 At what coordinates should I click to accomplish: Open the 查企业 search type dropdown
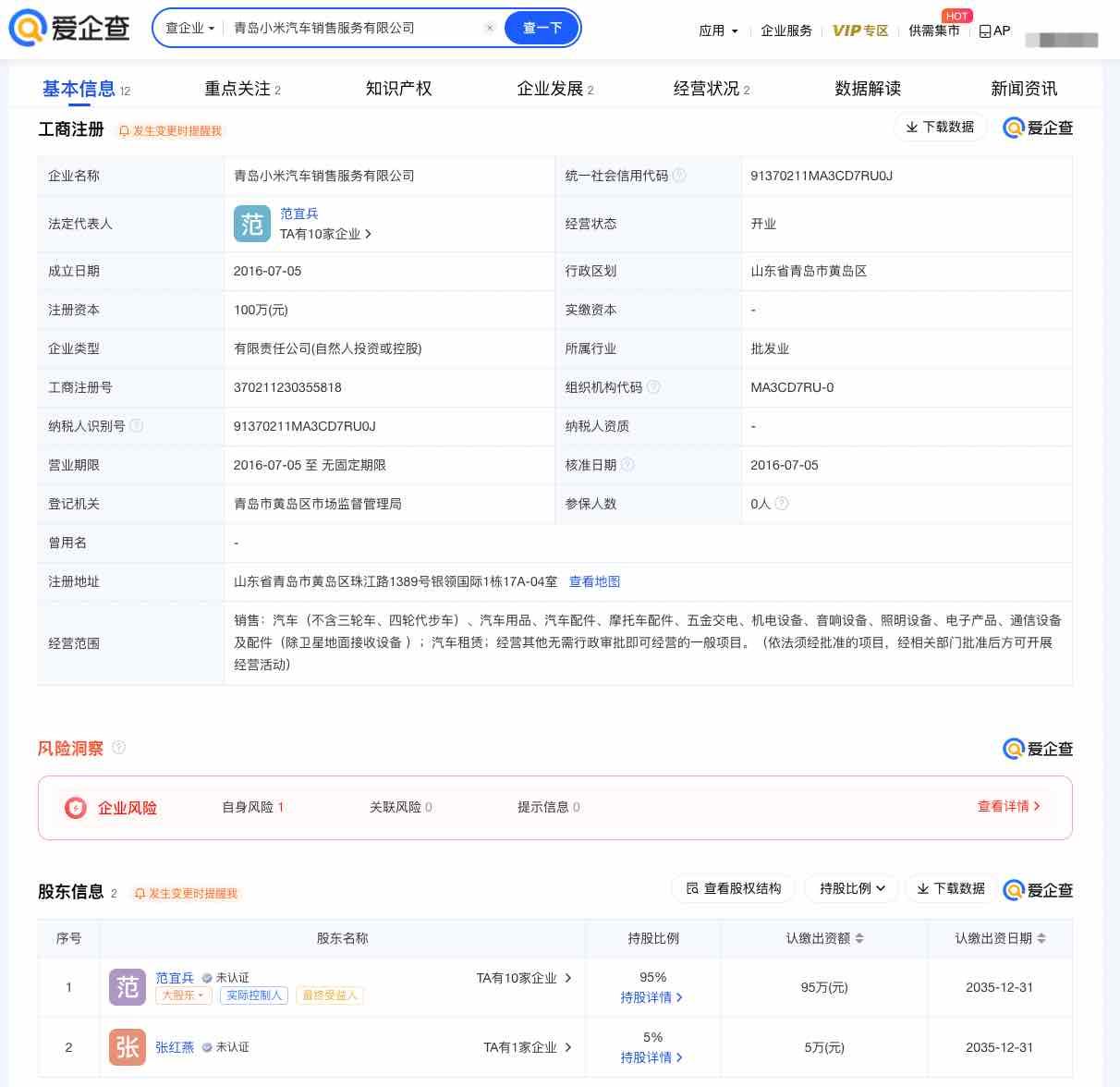point(189,28)
